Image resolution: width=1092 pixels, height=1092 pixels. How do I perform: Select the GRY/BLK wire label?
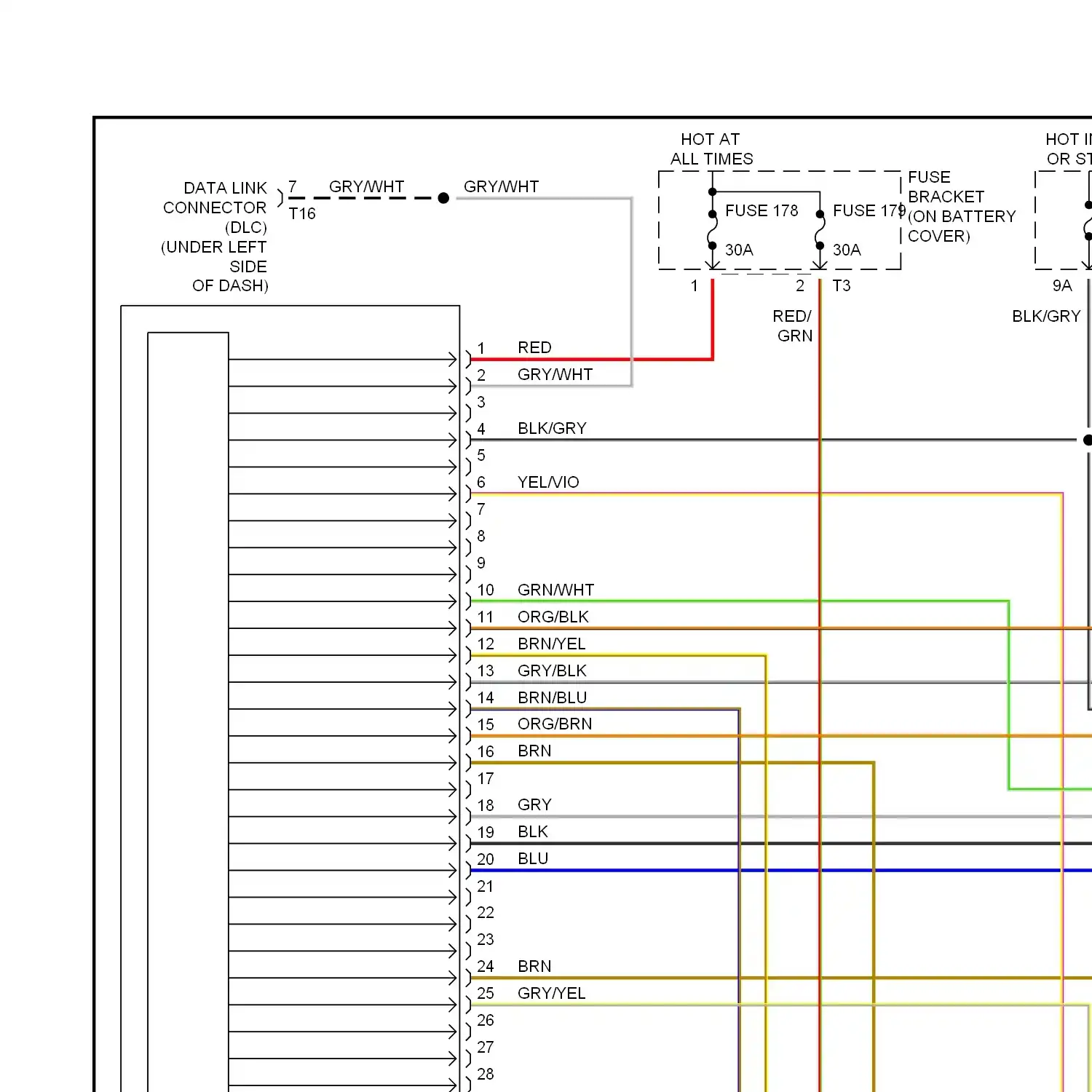point(552,670)
